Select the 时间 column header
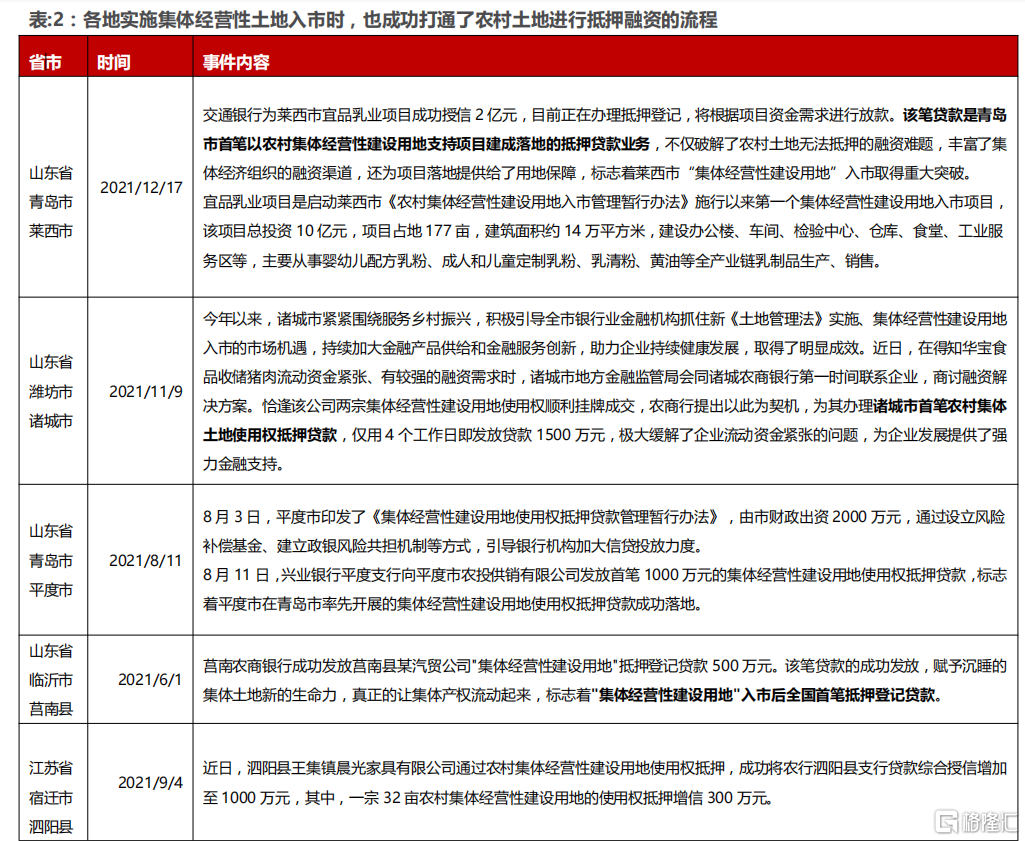 tap(114, 62)
